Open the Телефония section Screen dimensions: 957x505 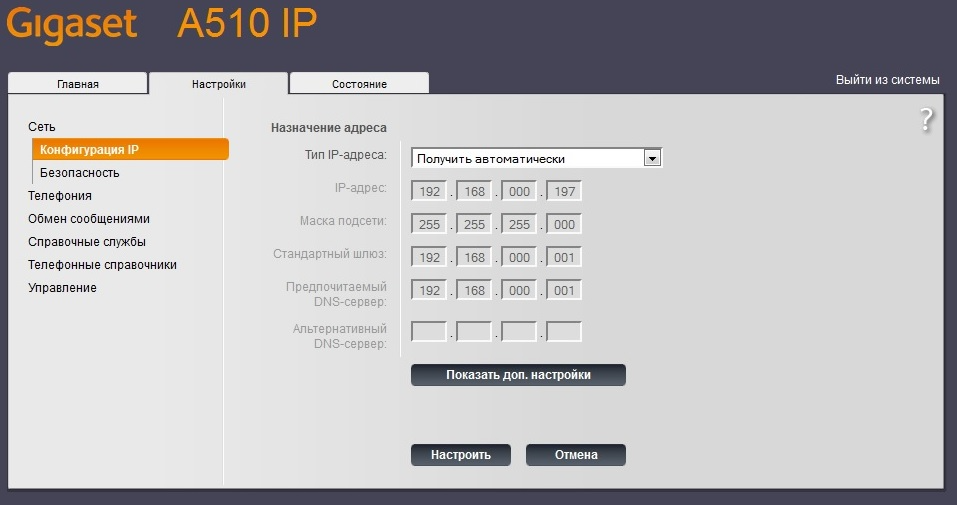pos(60,195)
